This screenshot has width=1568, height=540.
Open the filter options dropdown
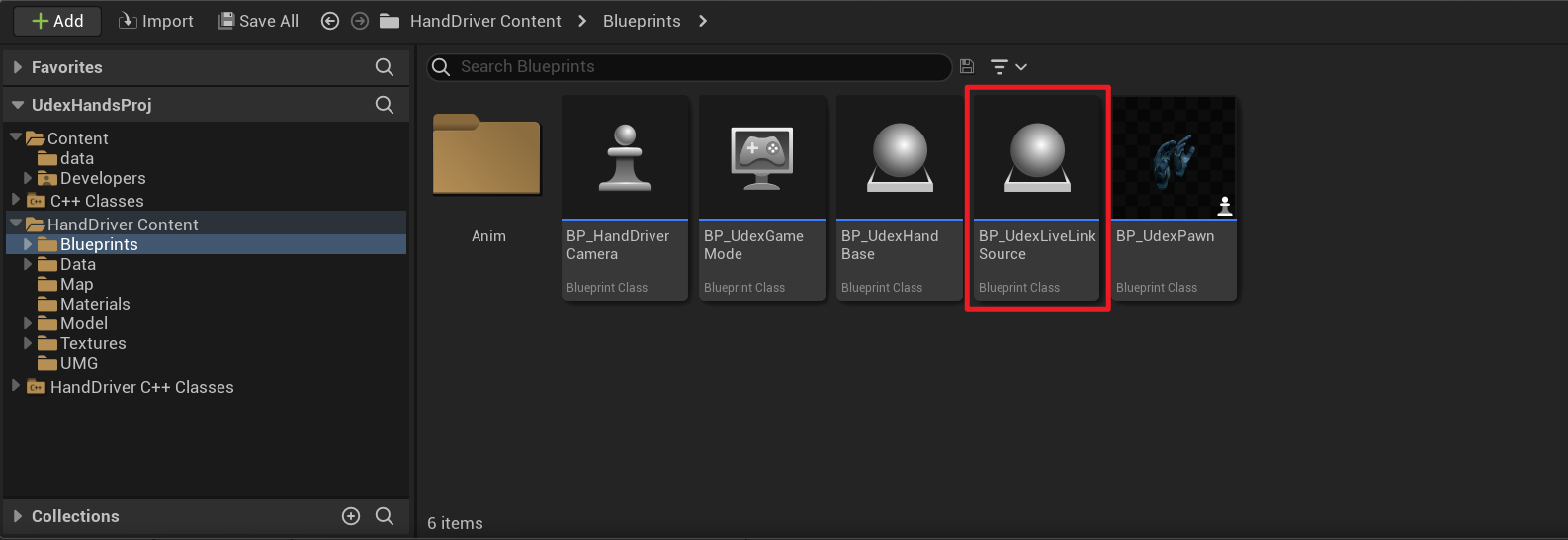[x=1008, y=66]
